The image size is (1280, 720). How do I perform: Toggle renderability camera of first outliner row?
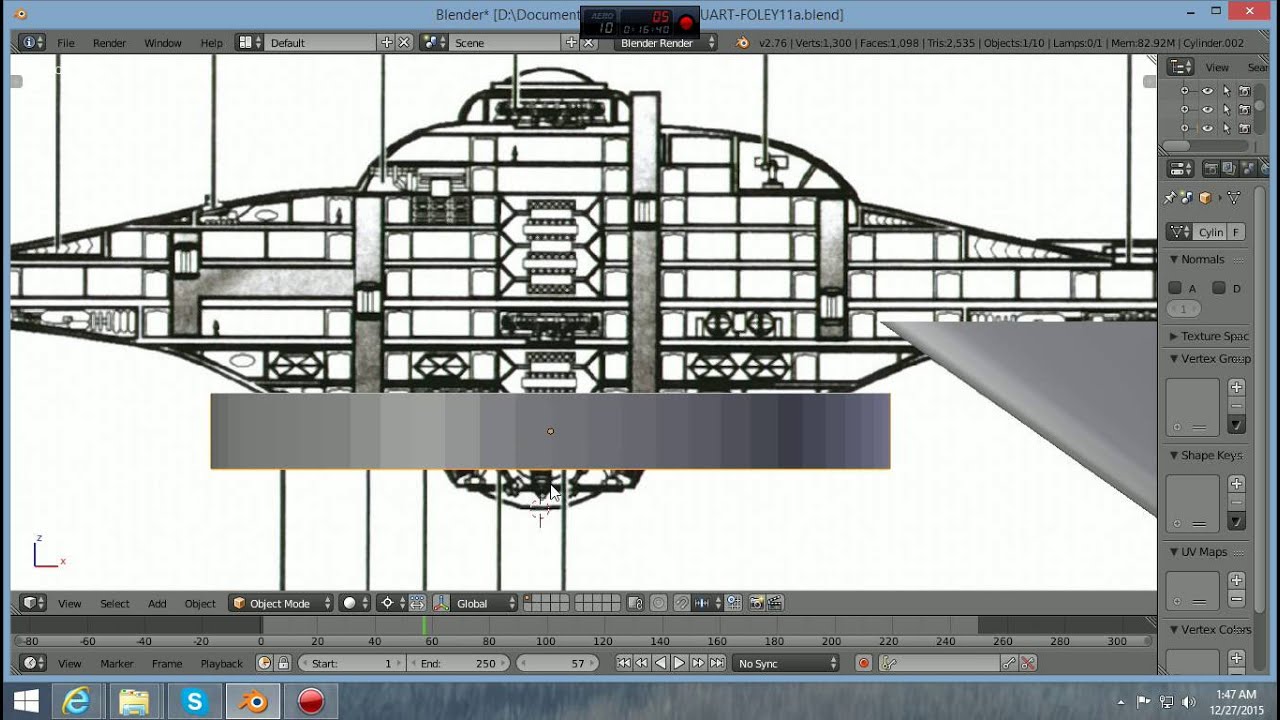coord(1245,90)
